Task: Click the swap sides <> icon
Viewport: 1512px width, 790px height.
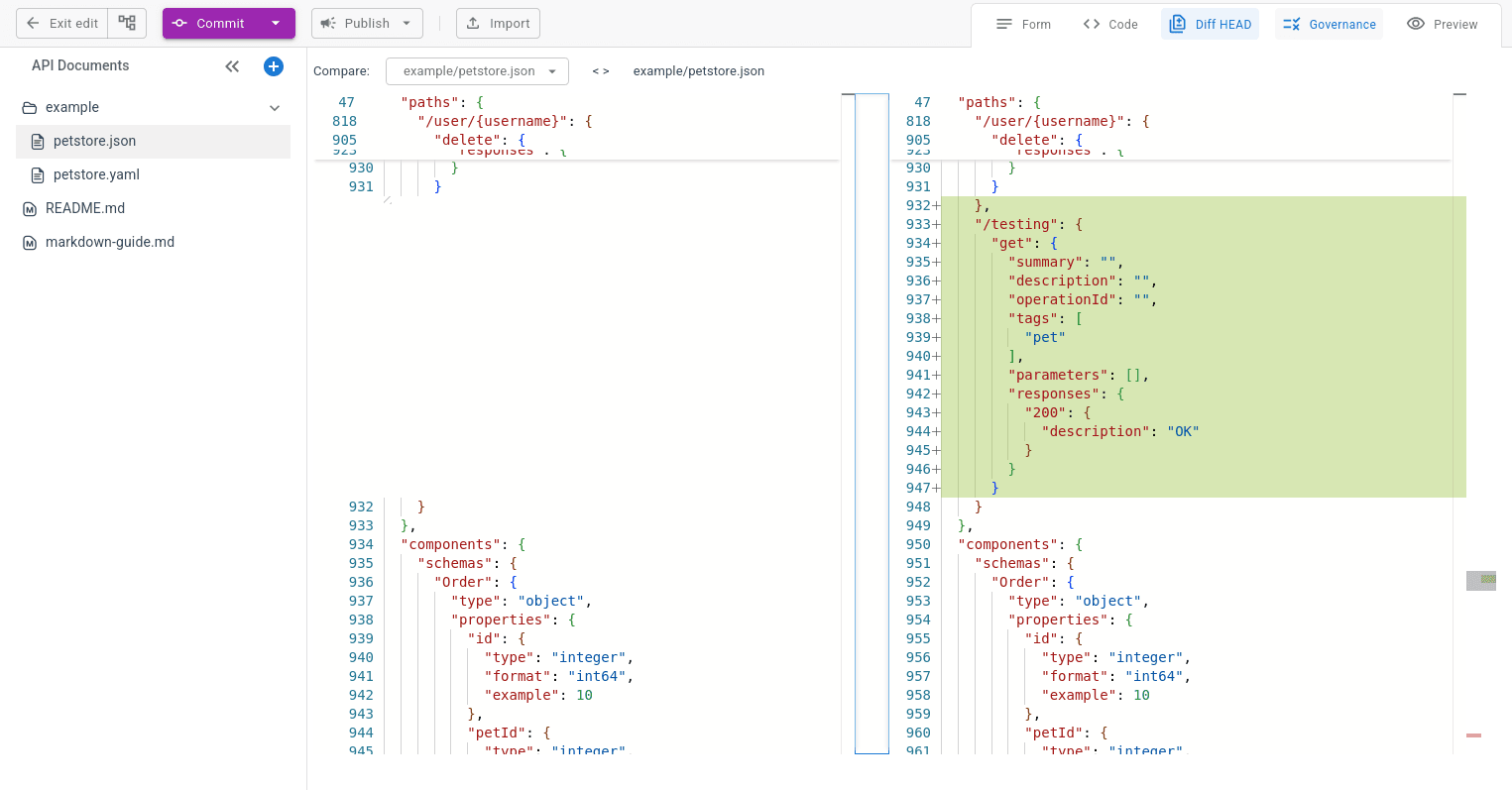Action: click(x=601, y=71)
